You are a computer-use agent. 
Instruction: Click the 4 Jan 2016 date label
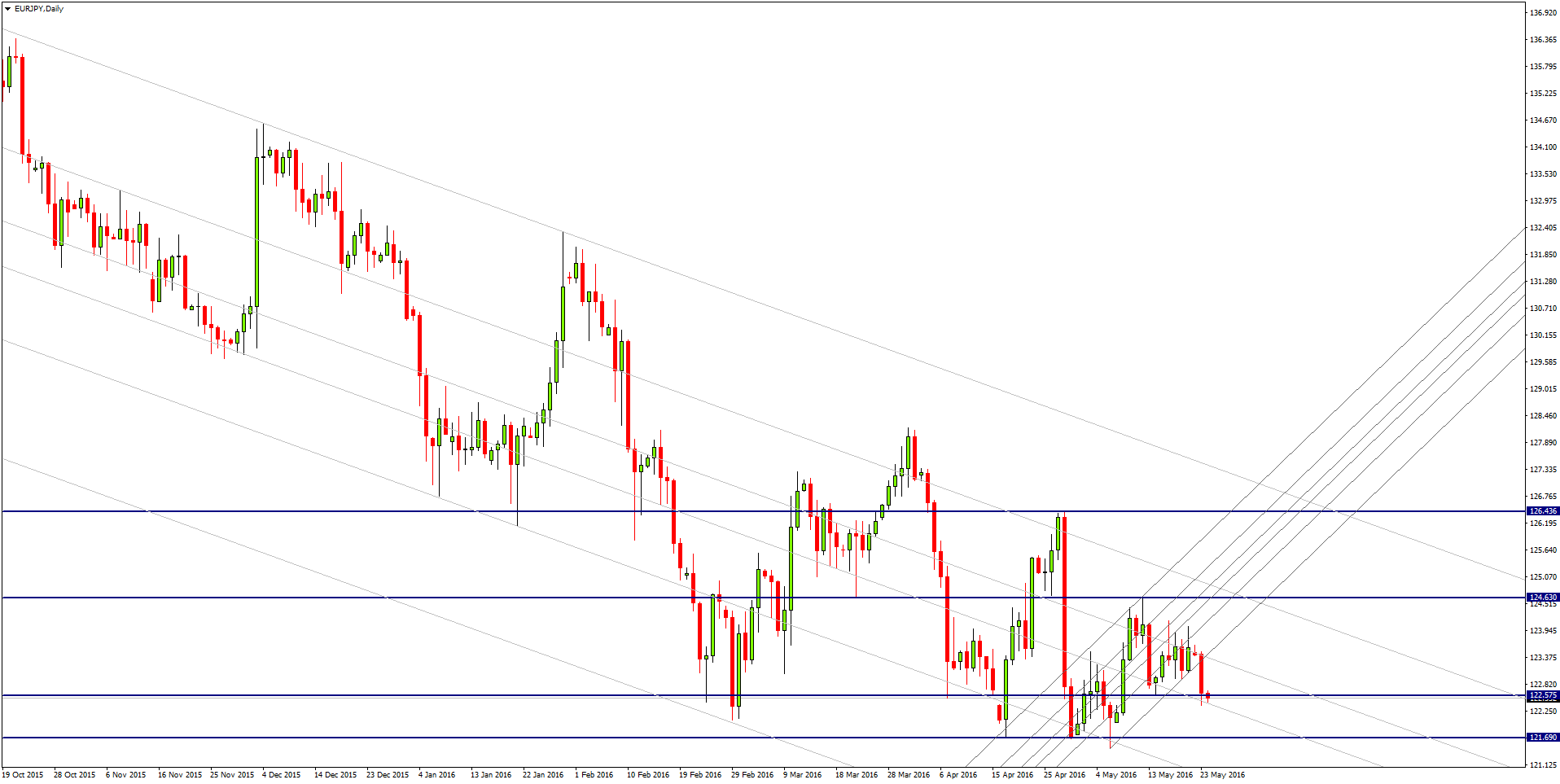(437, 775)
